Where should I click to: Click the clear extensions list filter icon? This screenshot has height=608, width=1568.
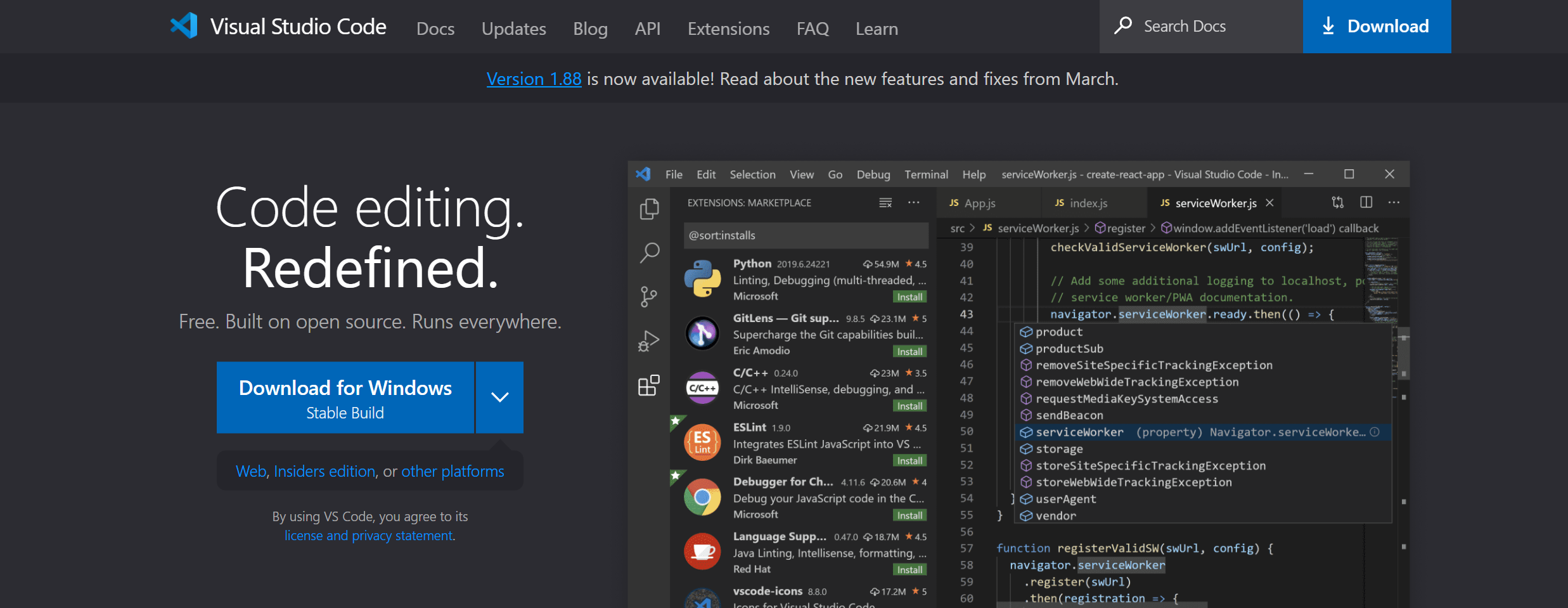click(885, 203)
